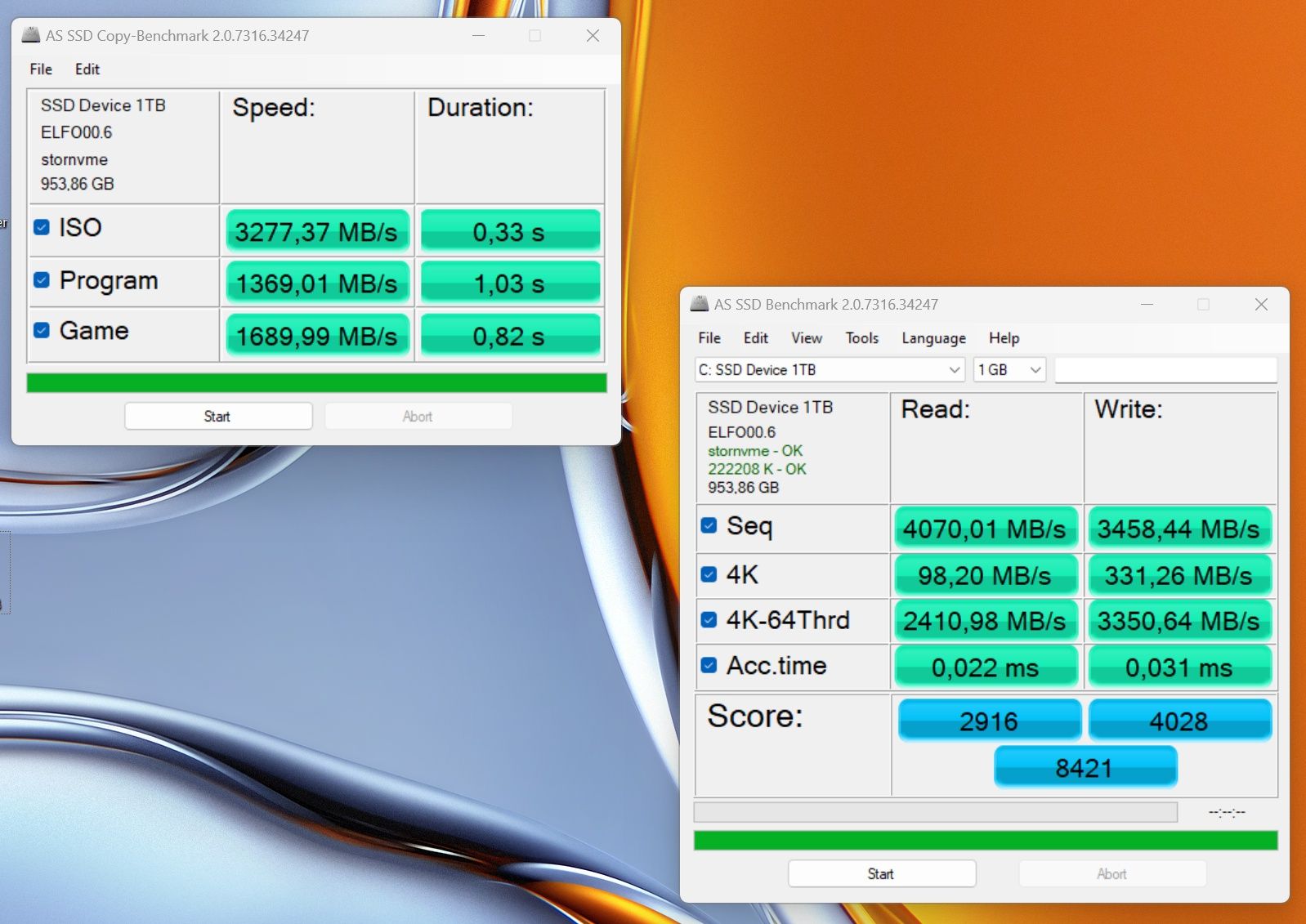Toggle the Acc.time test checkbox
Viewport: 1306px width, 924px height.
(709, 665)
